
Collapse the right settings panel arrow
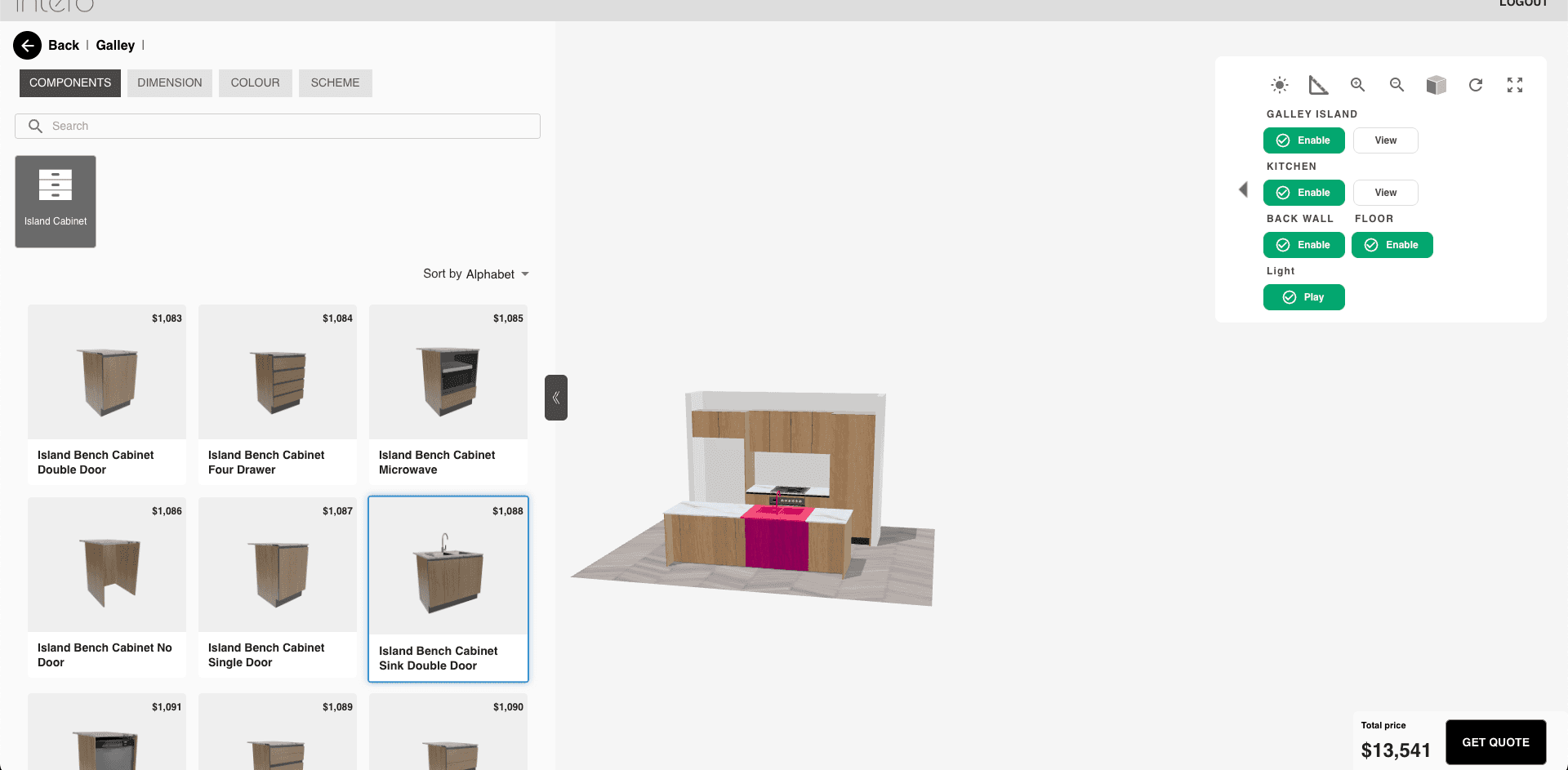[x=1243, y=189]
